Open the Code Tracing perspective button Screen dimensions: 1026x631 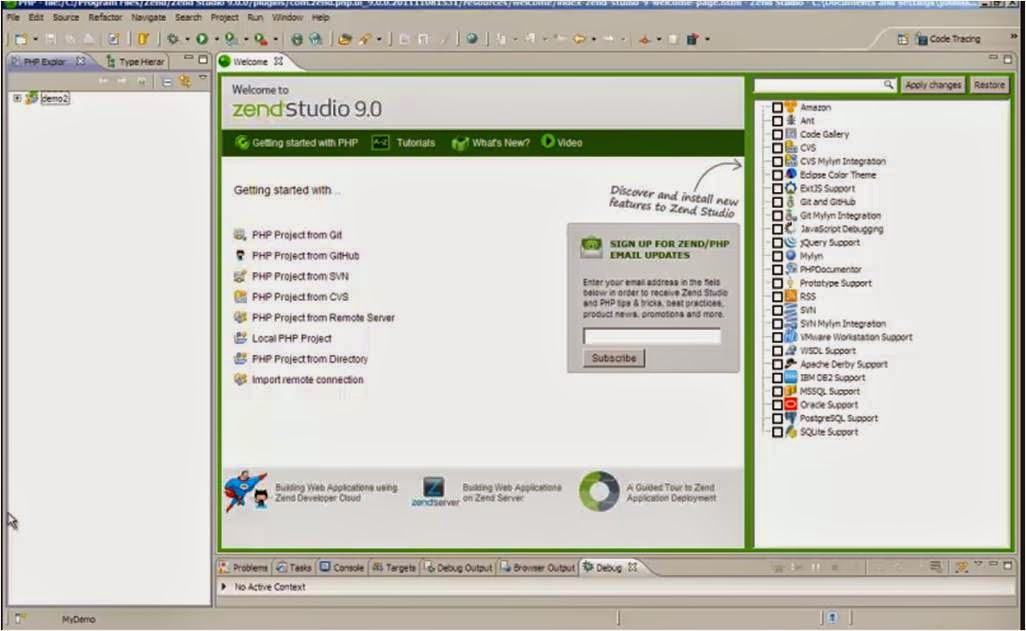948,39
